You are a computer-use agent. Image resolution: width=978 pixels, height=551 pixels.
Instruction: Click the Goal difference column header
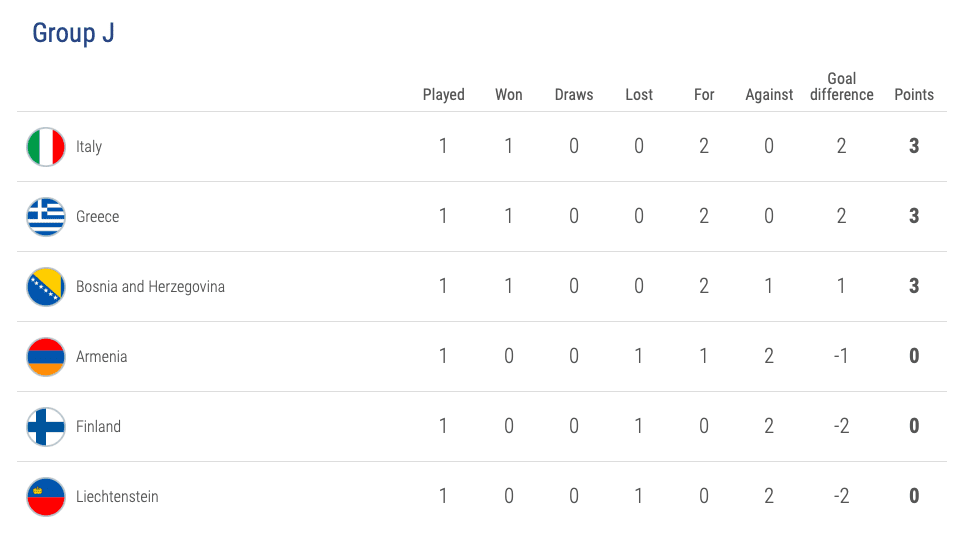tap(841, 87)
